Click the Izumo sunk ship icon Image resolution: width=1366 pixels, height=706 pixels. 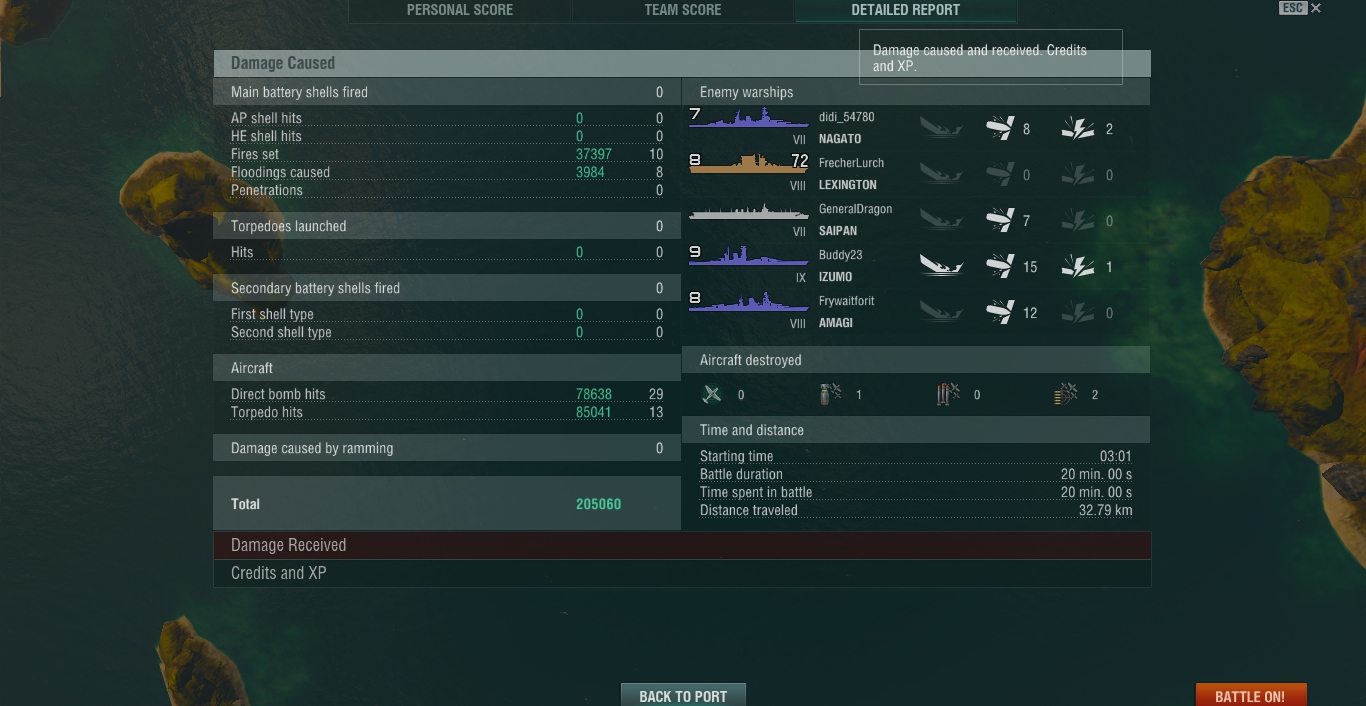(941, 266)
